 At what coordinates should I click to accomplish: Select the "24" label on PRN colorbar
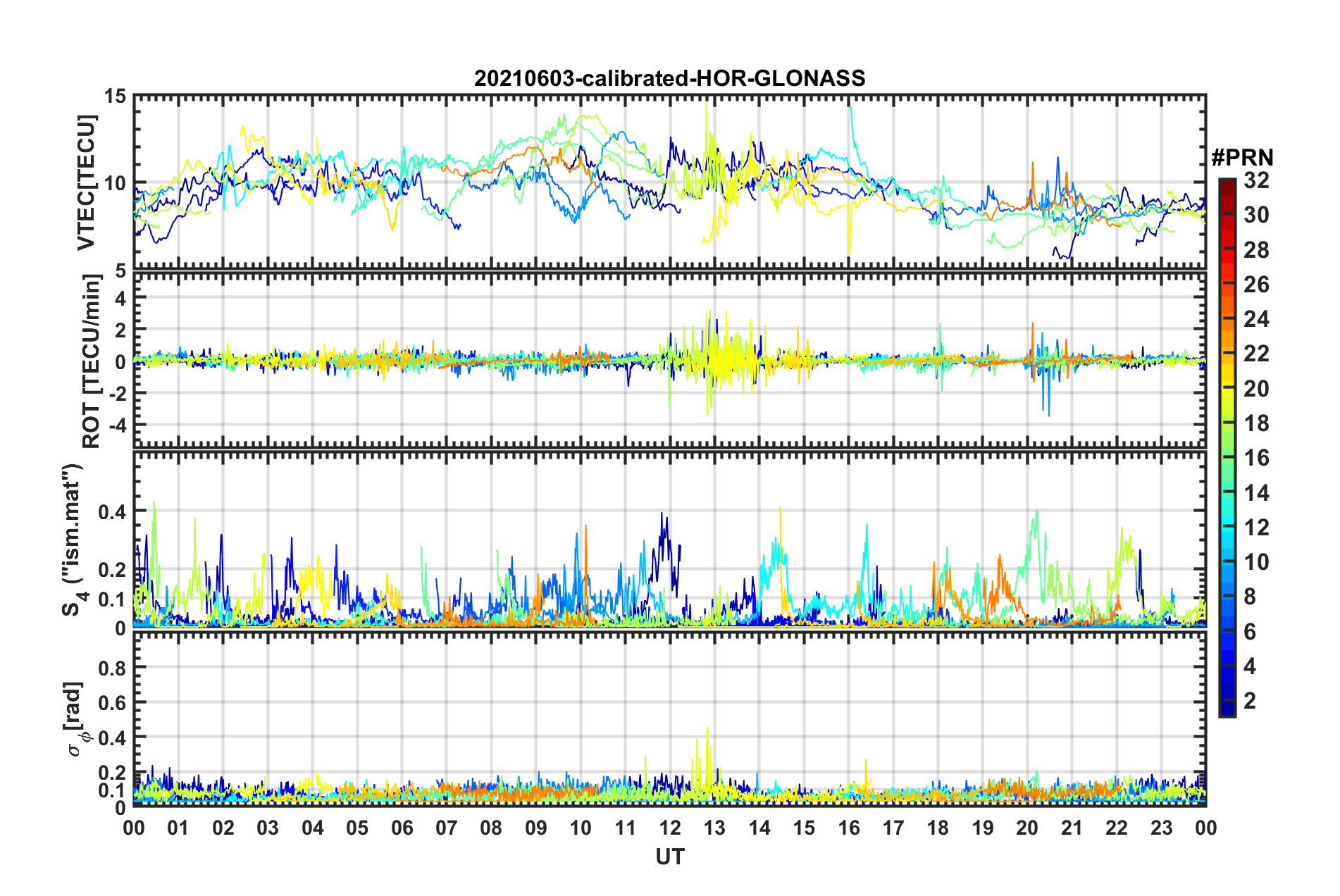pos(1256,319)
